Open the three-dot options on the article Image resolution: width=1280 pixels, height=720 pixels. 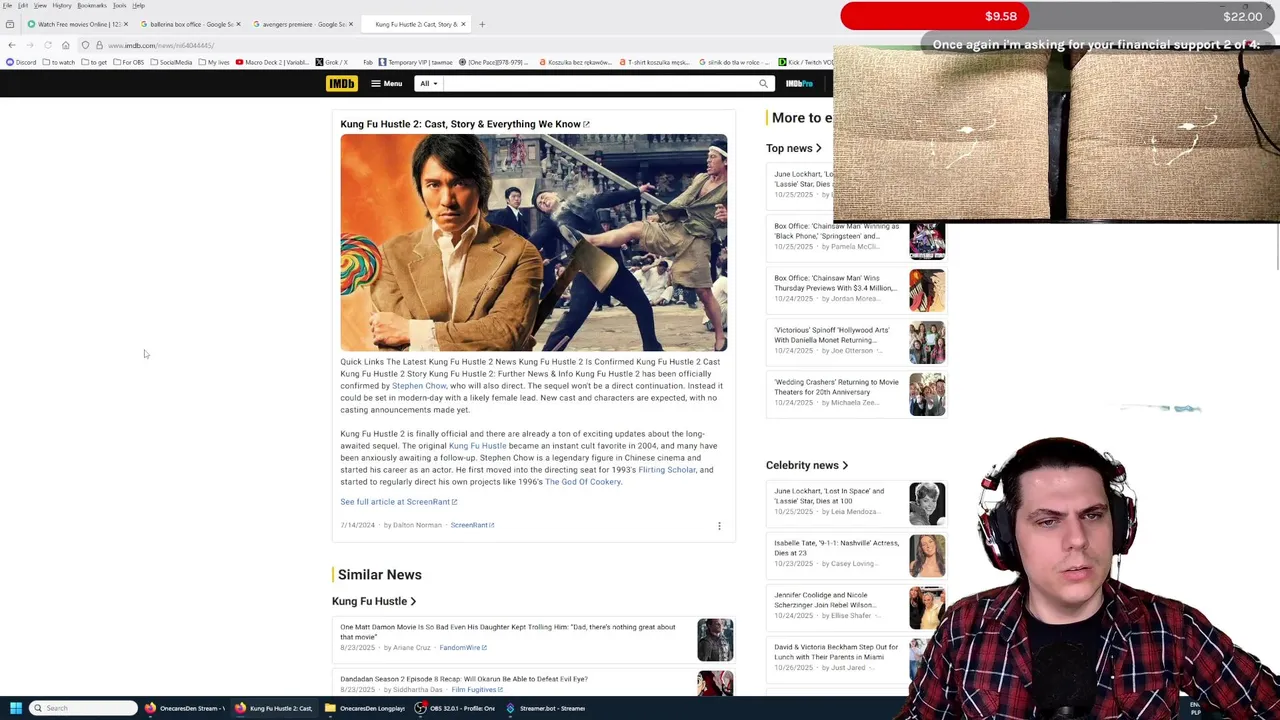point(719,526)
